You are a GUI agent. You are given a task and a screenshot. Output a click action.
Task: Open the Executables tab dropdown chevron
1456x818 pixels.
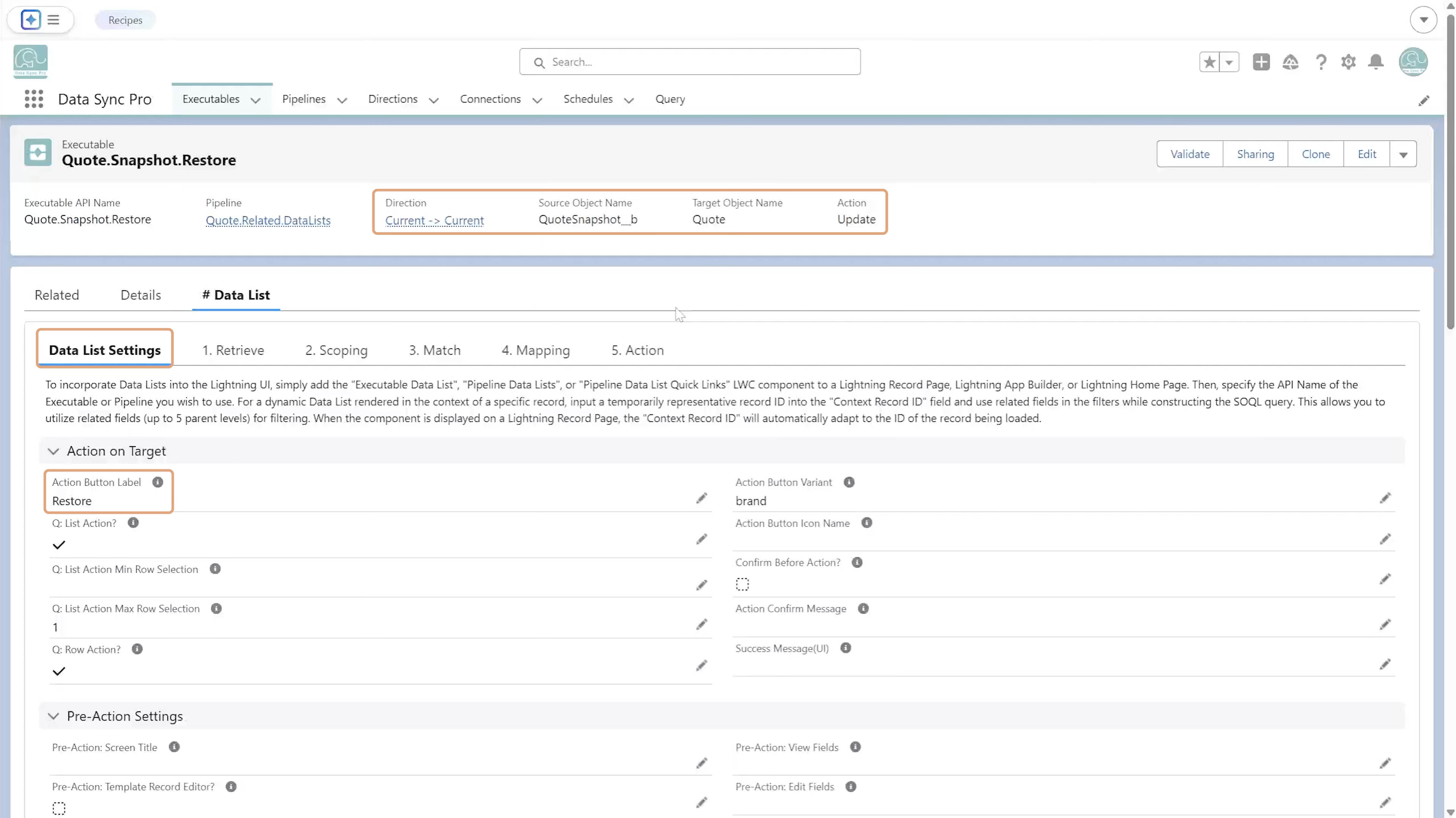coord(255,101)
